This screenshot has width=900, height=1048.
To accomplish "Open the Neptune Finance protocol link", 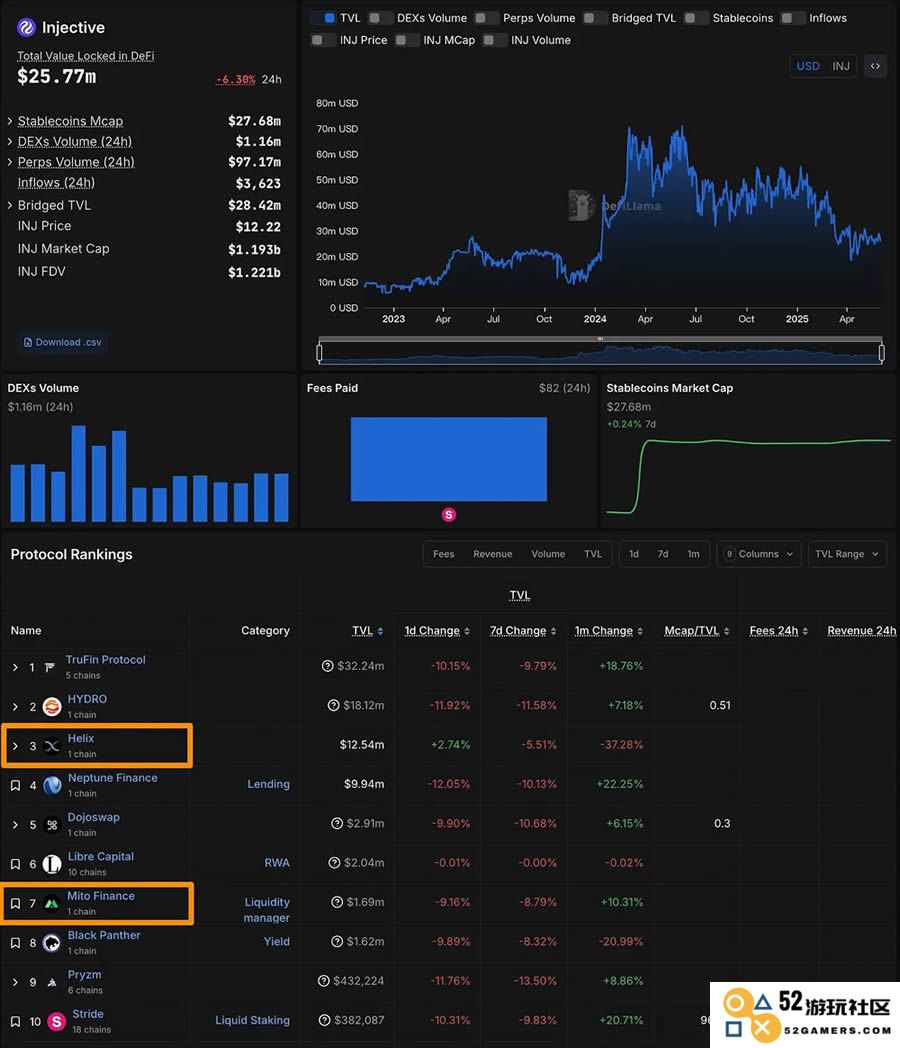I will [x=113, y=778].
